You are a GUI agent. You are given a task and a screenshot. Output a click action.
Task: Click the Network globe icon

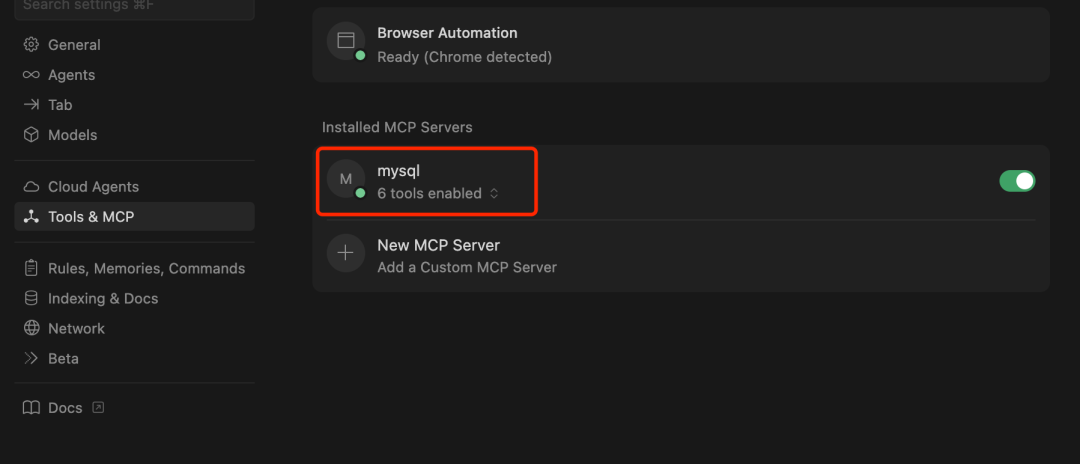click(x=31, y=329)
